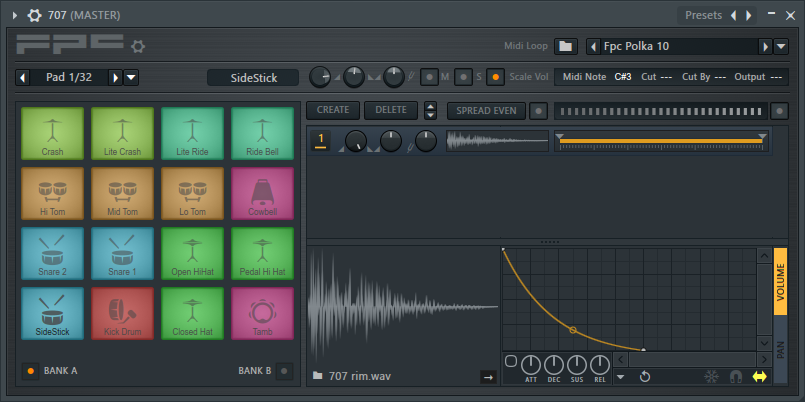Viewport: 805px width, 402px height.
Task: Toggle pad Mute LED
Action: point(430,77)
